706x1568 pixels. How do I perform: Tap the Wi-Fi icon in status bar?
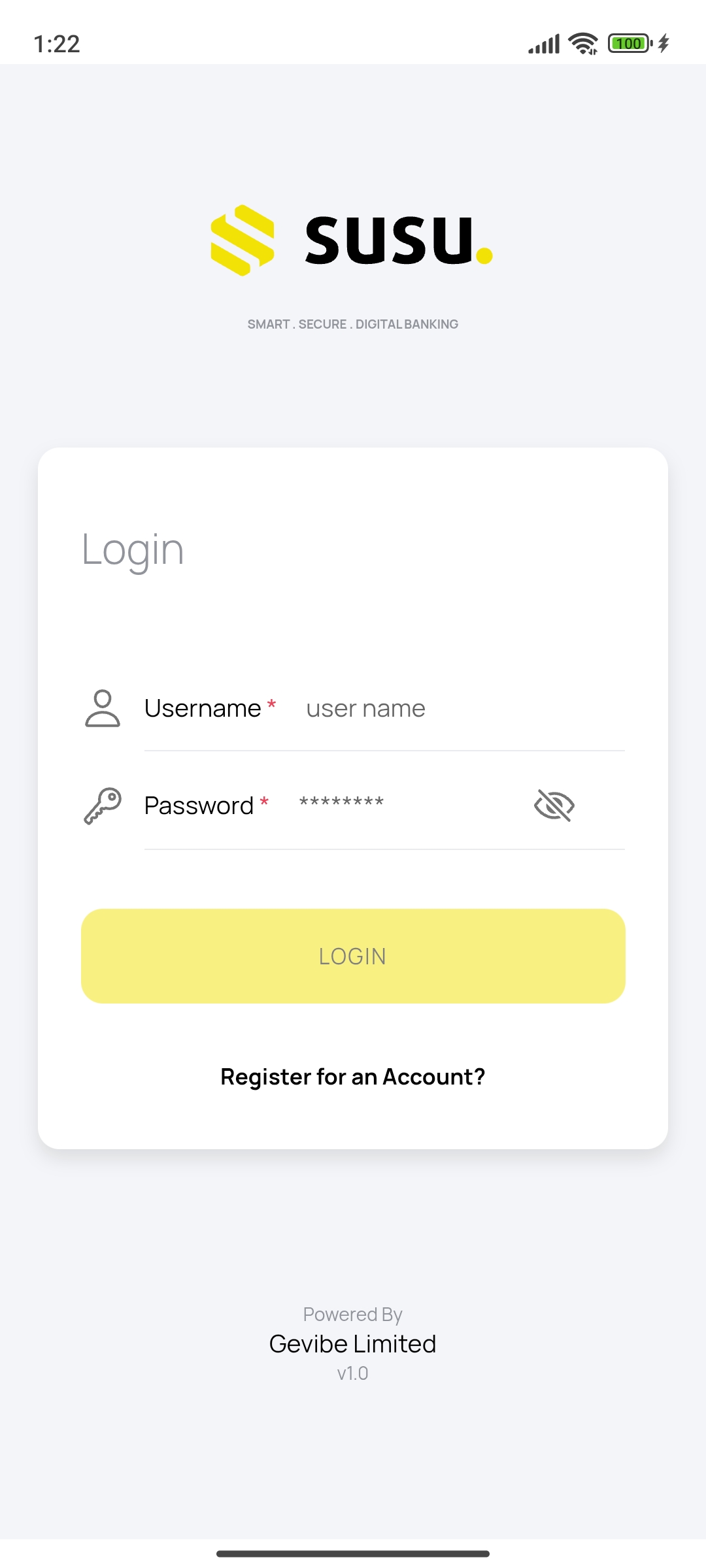tap(583, 44)
